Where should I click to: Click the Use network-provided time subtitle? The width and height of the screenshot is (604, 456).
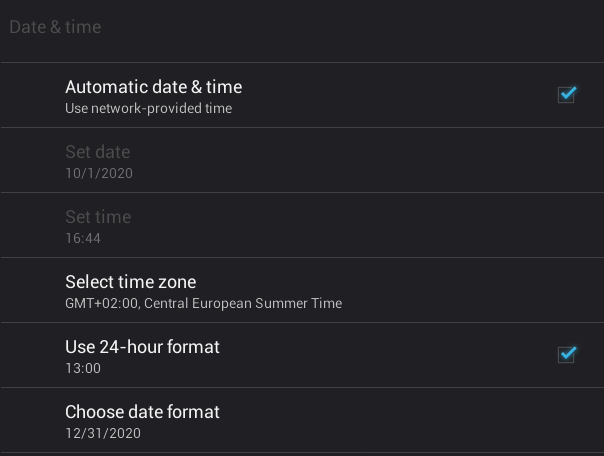[148, 108]
